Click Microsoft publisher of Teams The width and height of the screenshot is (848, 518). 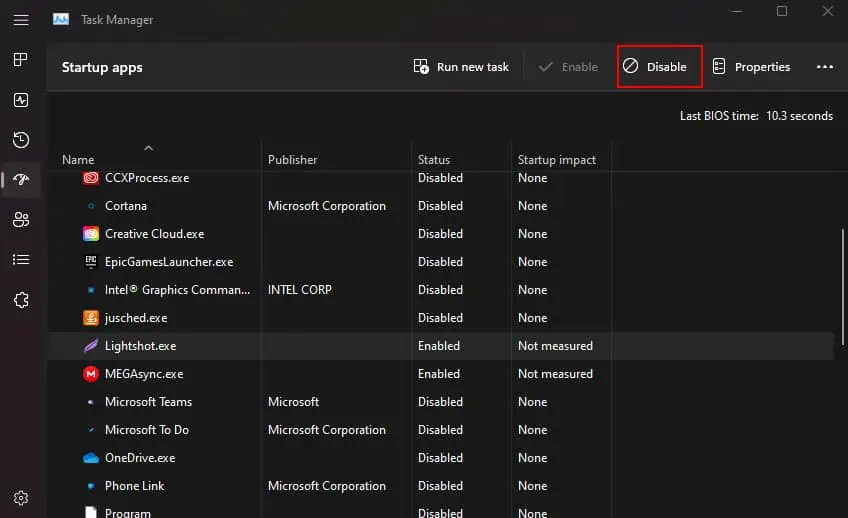293,402
